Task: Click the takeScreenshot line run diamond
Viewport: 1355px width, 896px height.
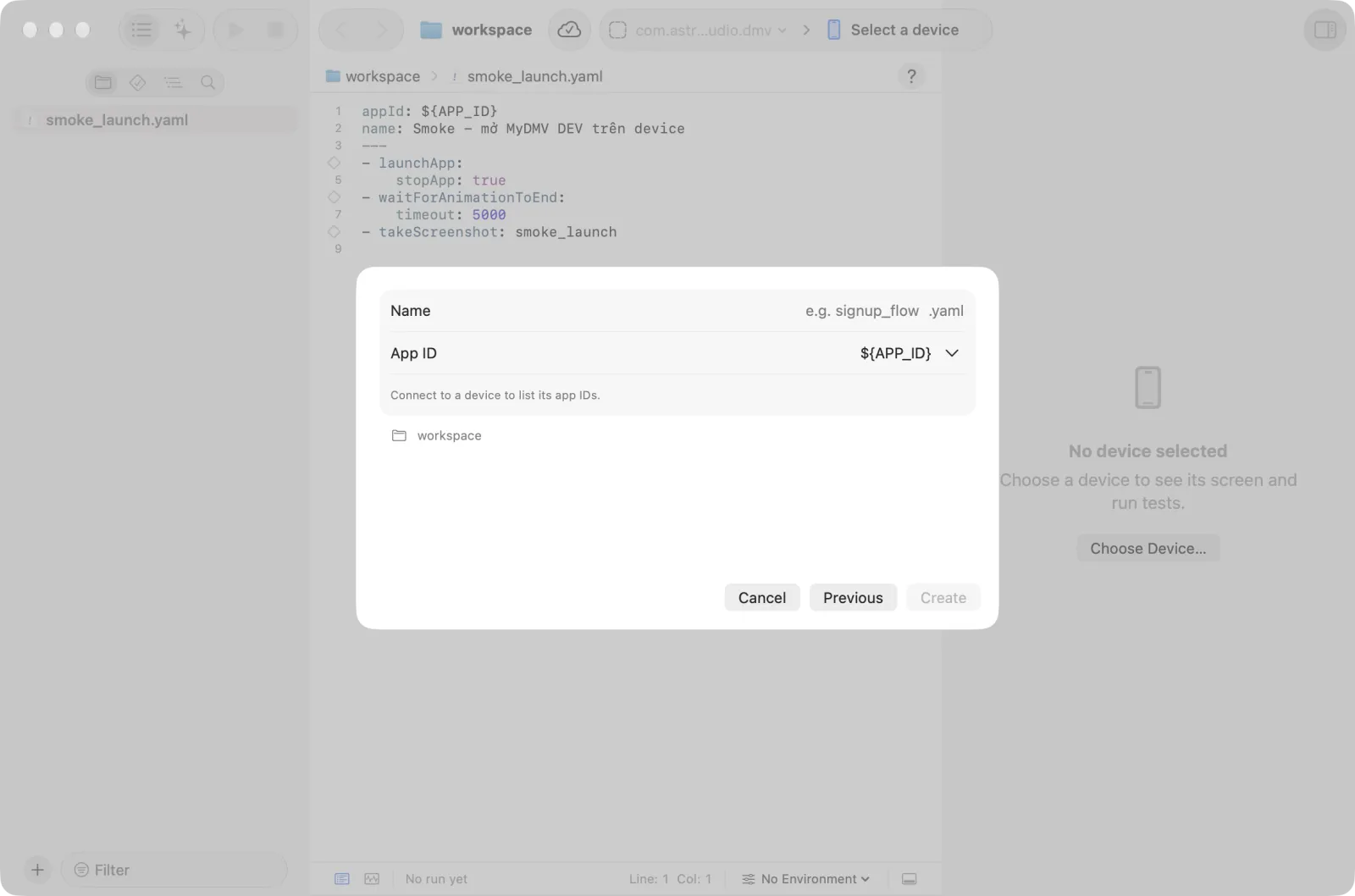Action: [x=334, y=231]
